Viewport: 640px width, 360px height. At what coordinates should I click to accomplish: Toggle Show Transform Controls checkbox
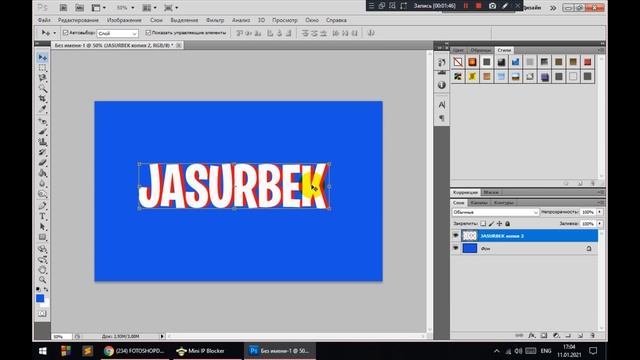148,33
